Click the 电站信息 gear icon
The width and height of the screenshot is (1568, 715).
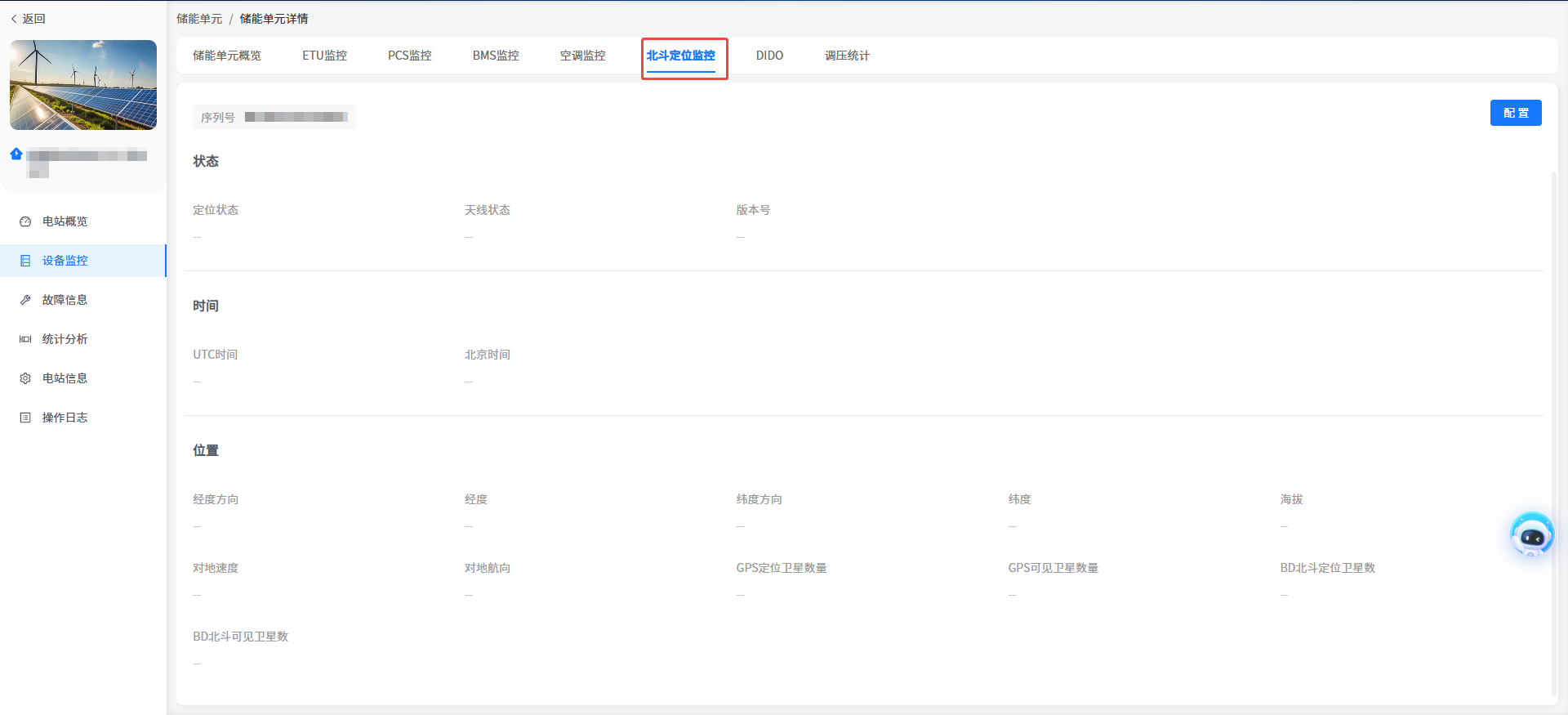pyautogui.click(x=25, y=378)
